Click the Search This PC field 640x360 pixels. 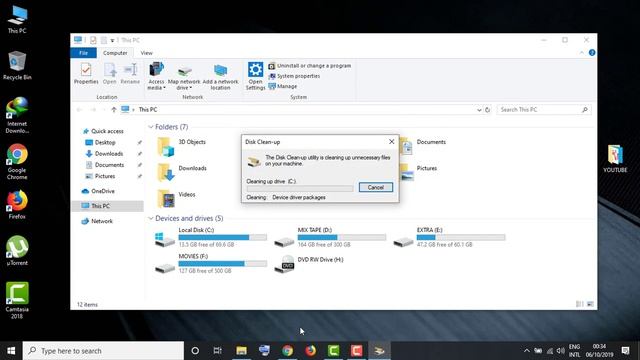click(x=543, y=110)
